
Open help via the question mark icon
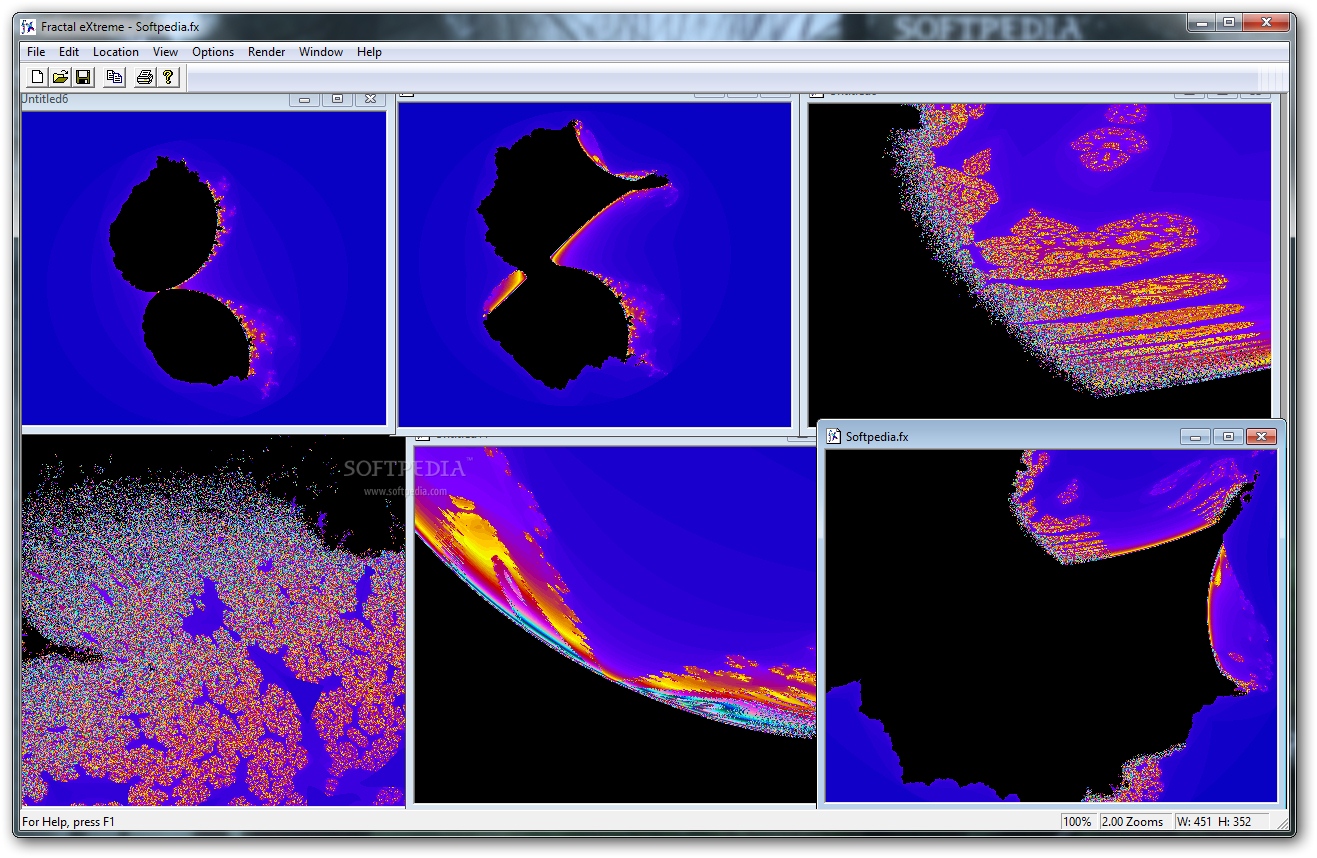[168, 77]
